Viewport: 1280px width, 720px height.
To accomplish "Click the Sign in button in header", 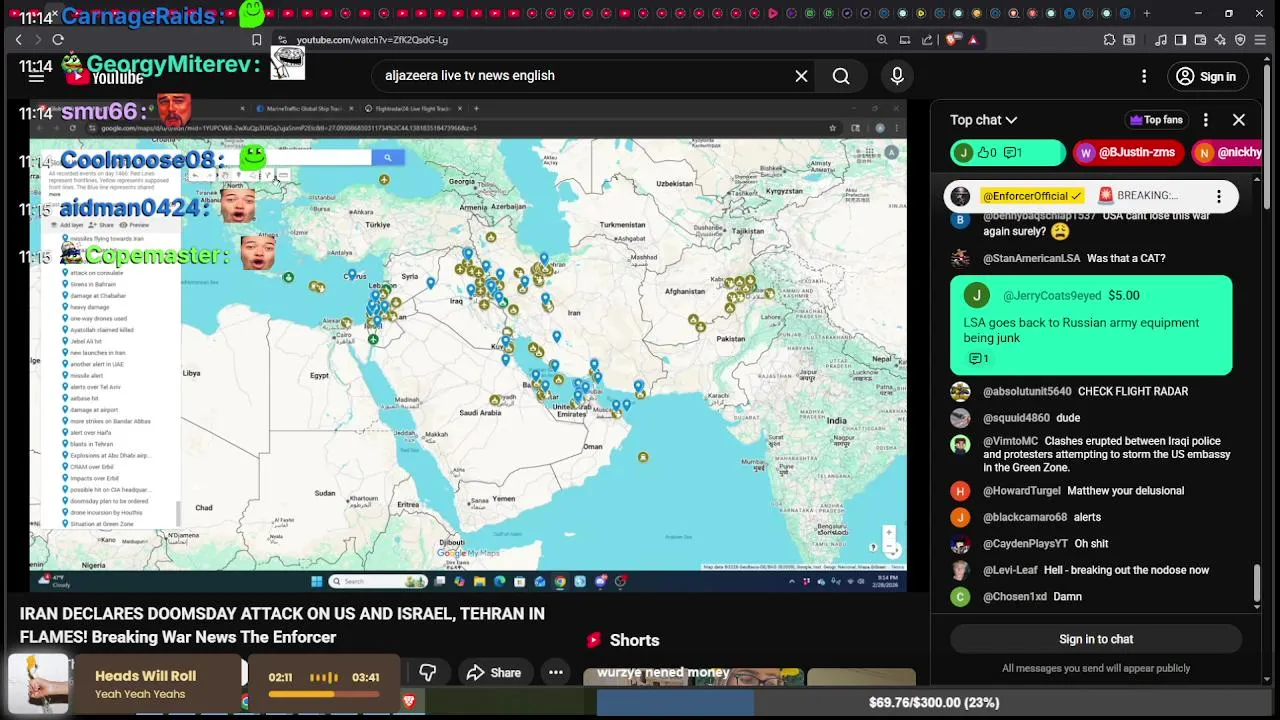I will [1206, 76].
